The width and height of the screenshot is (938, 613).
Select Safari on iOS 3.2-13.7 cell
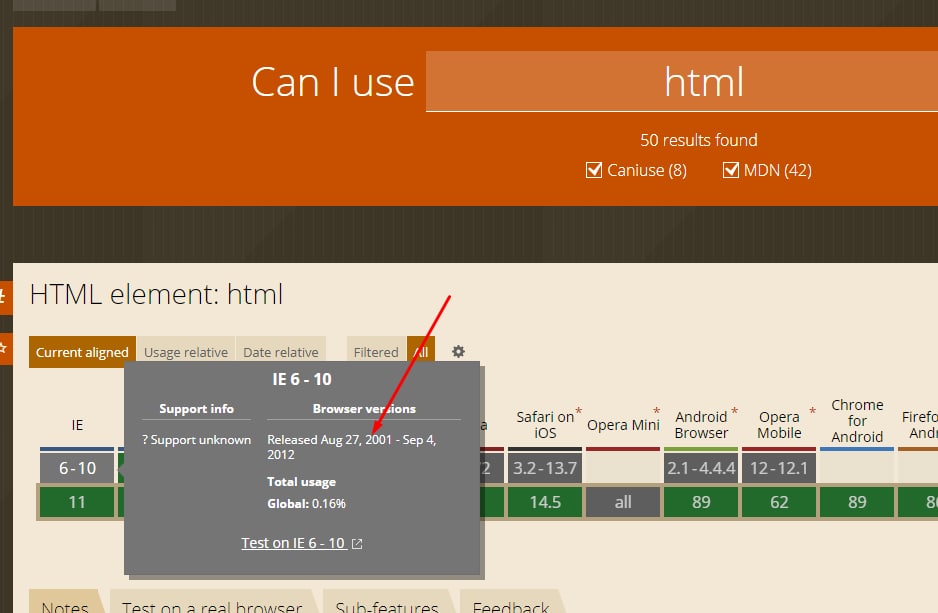545,468
